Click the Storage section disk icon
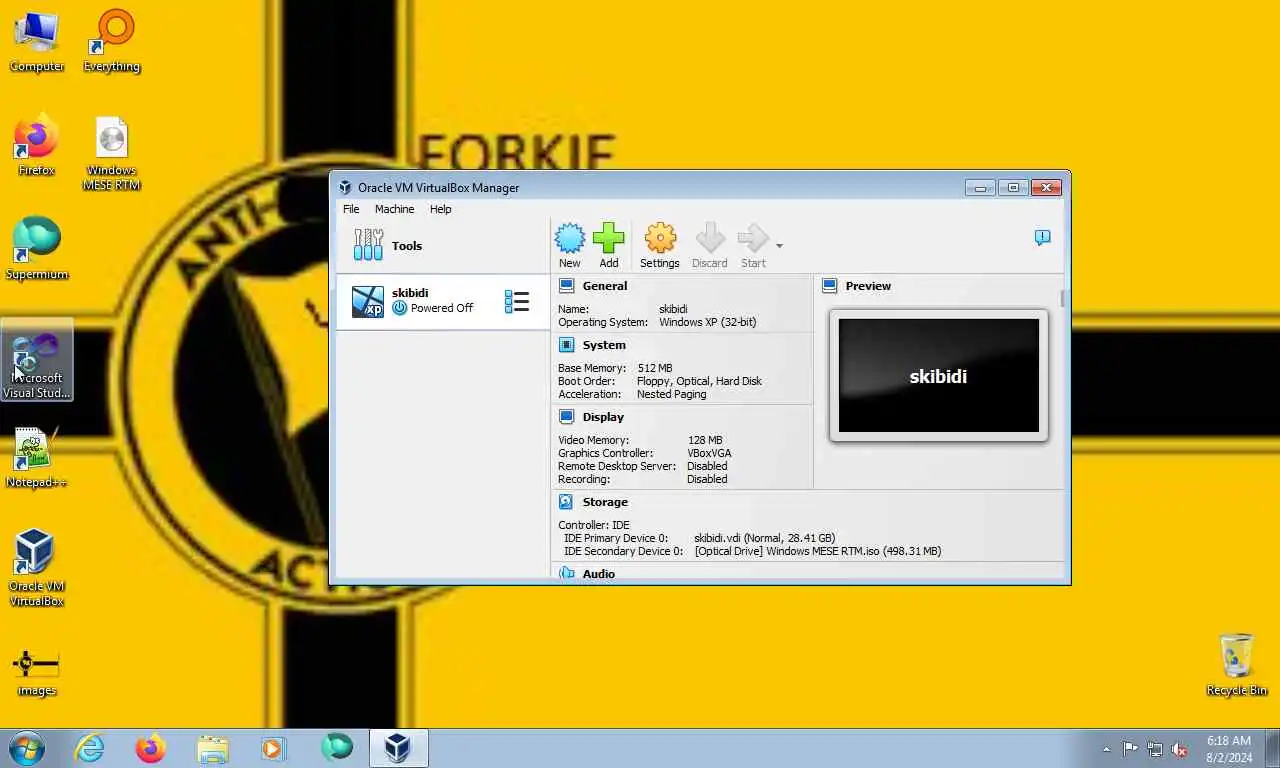This screenshot has height=768, width=1280. 566,502
